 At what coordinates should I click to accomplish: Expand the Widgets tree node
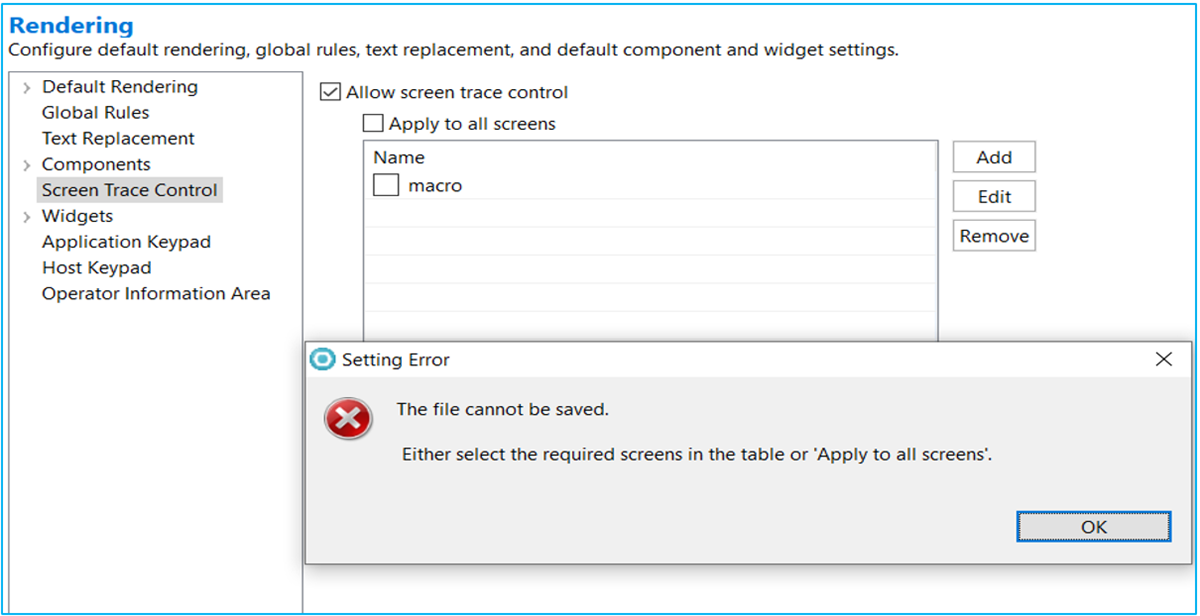tap(27, 217)
